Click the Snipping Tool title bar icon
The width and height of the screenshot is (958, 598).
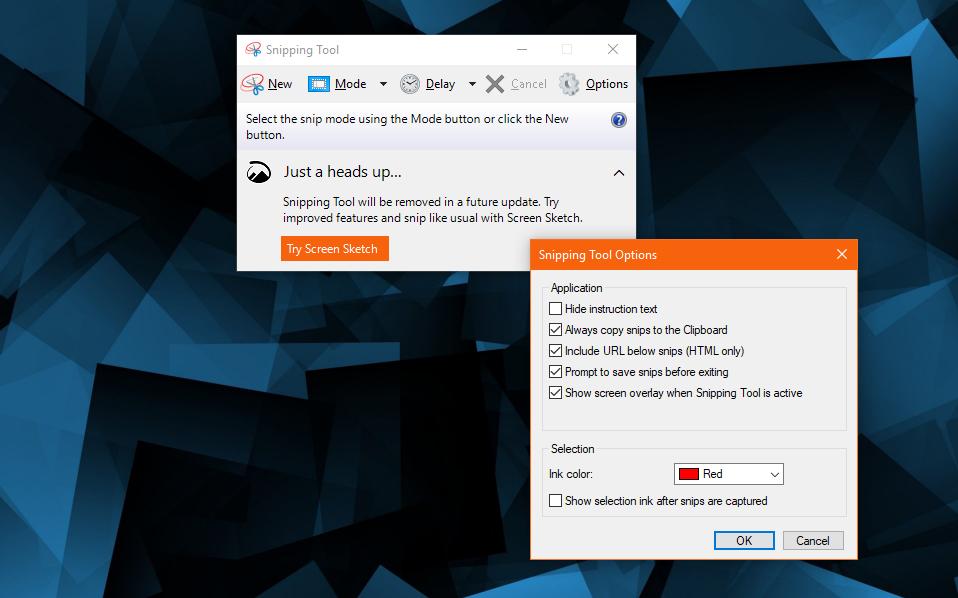click(x=253, y=49)
